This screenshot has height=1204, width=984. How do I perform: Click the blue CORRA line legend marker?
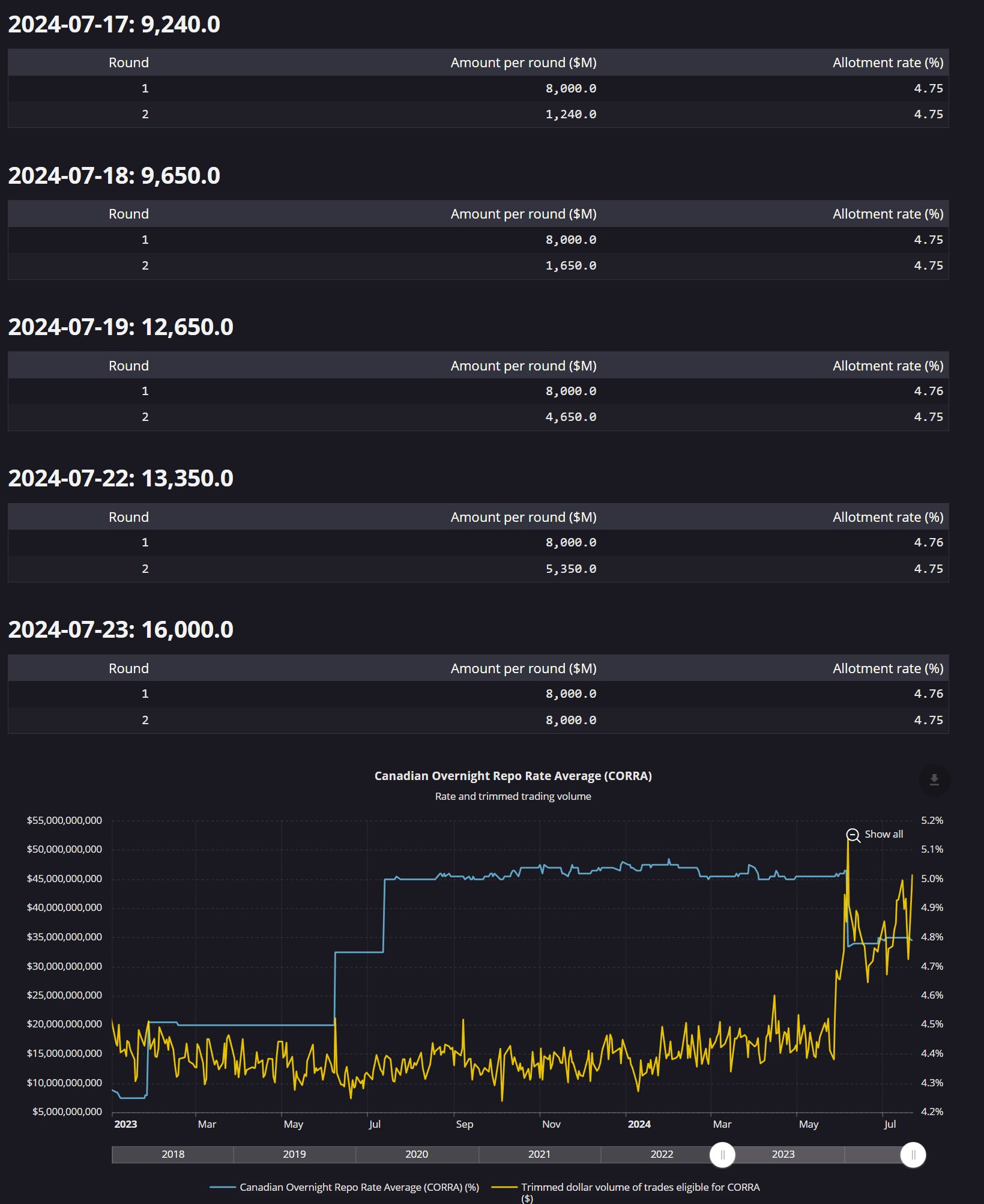222,1187
